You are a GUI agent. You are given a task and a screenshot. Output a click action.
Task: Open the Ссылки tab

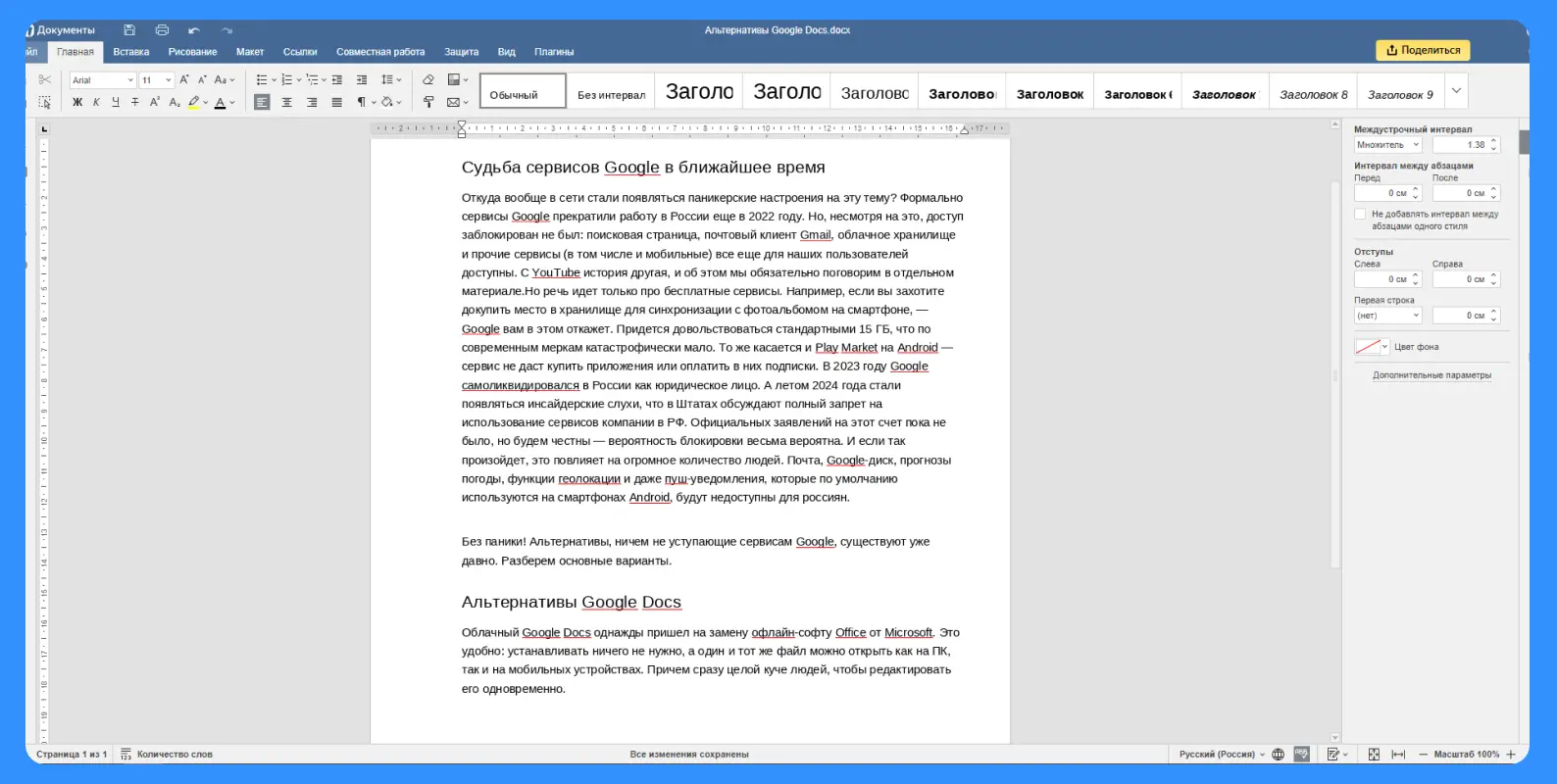300,52
